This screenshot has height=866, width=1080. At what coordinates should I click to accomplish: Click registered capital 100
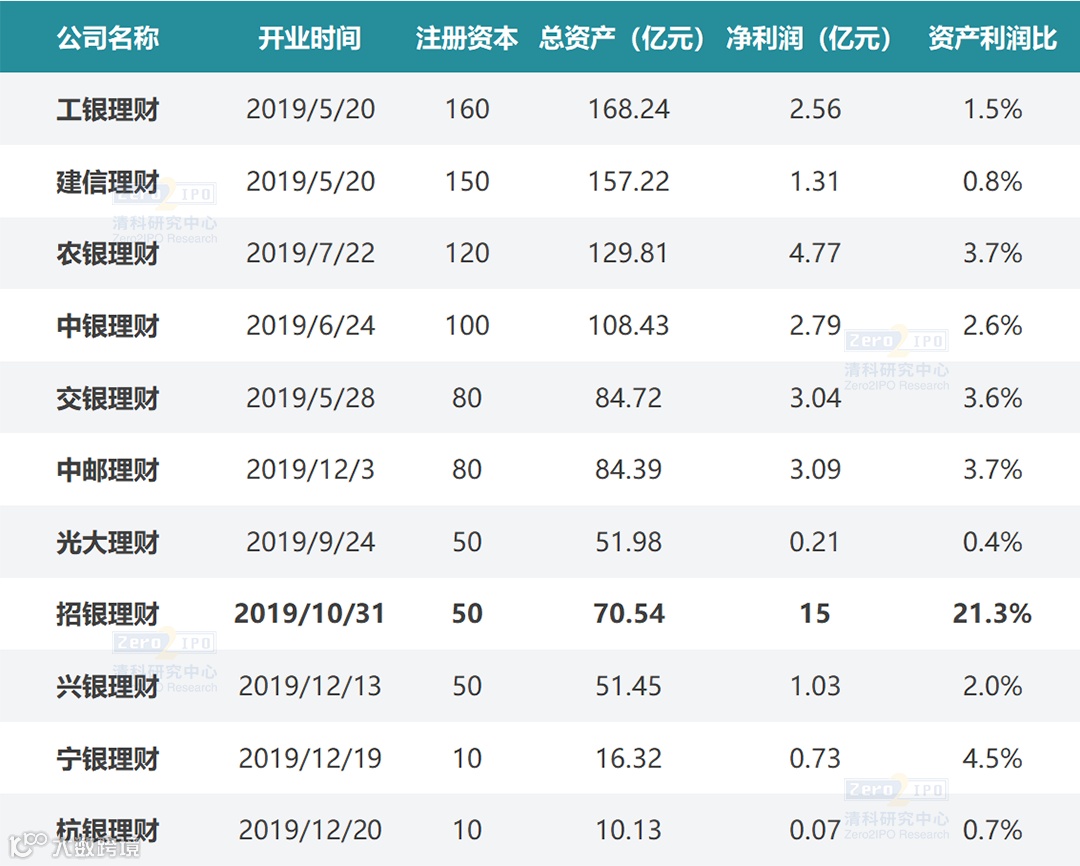[467, 326]
